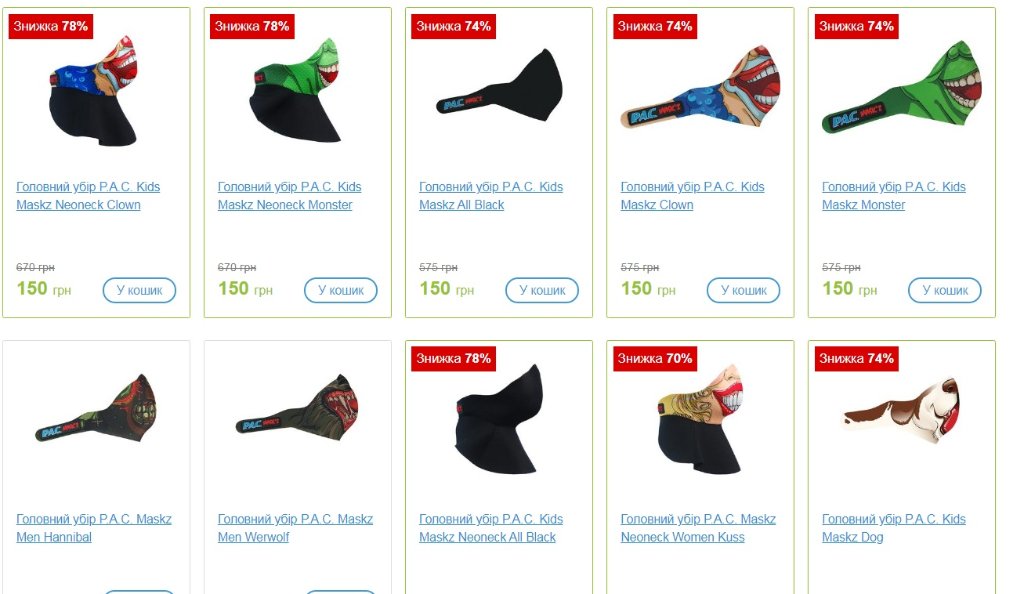1024x594 pixels.
Task: Add Kids Maskz Monster to cart
Action: pos(945,290)
